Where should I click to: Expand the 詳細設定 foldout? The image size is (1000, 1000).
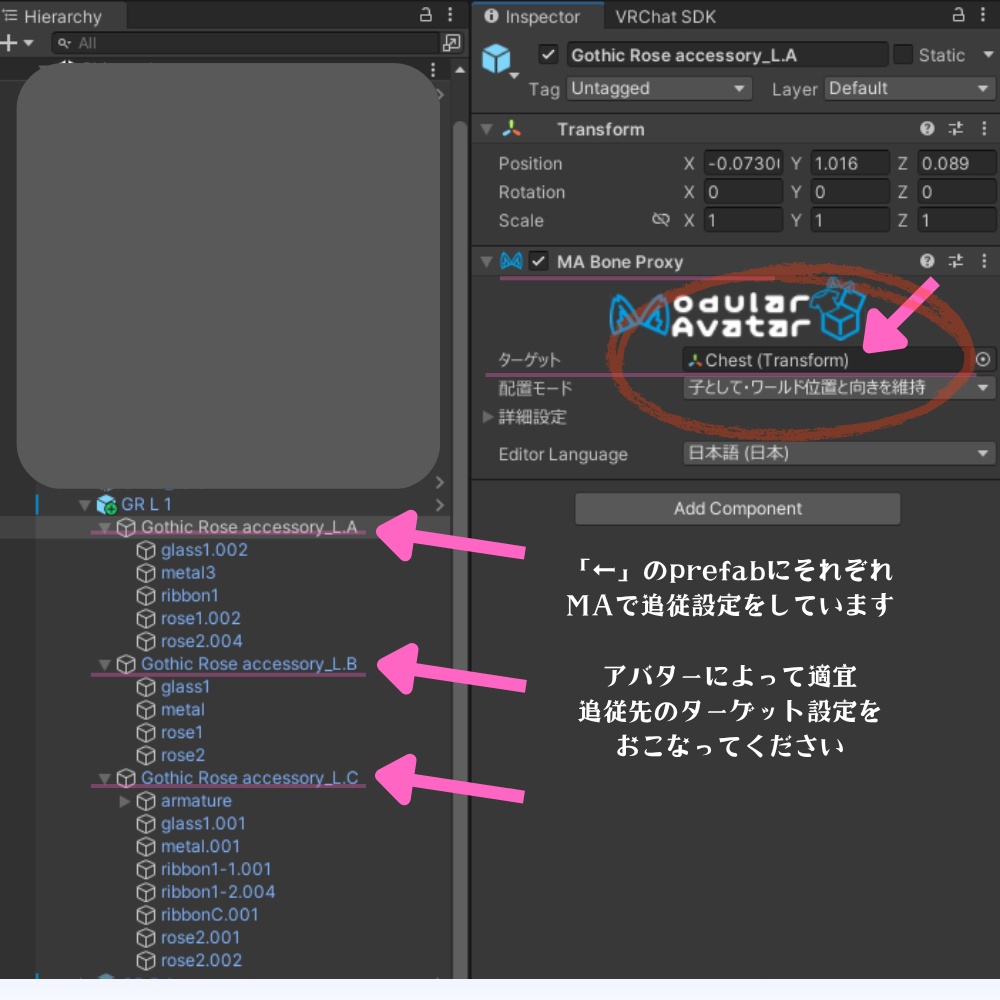487,417
